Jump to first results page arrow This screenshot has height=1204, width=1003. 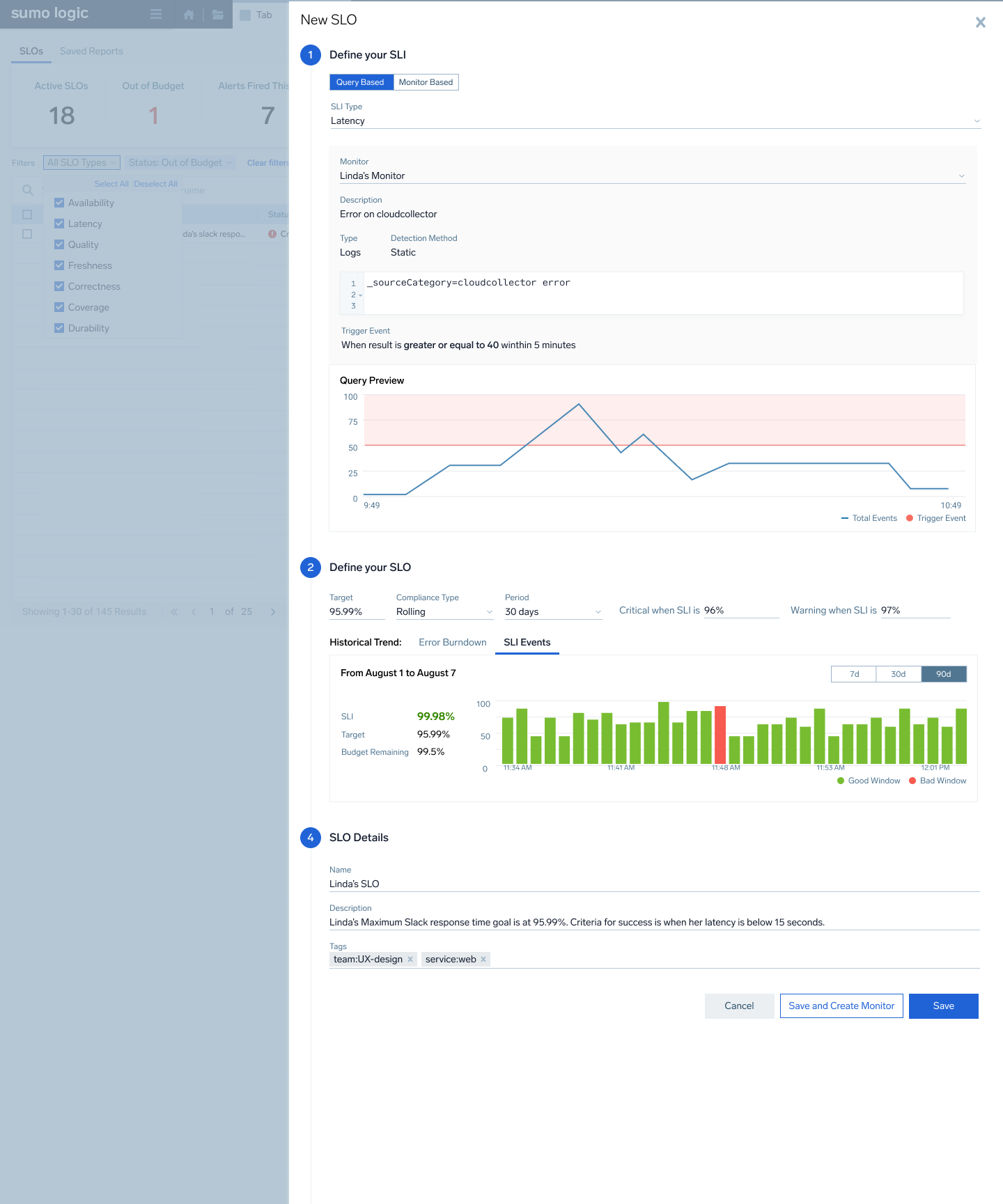tap(174, 612)
